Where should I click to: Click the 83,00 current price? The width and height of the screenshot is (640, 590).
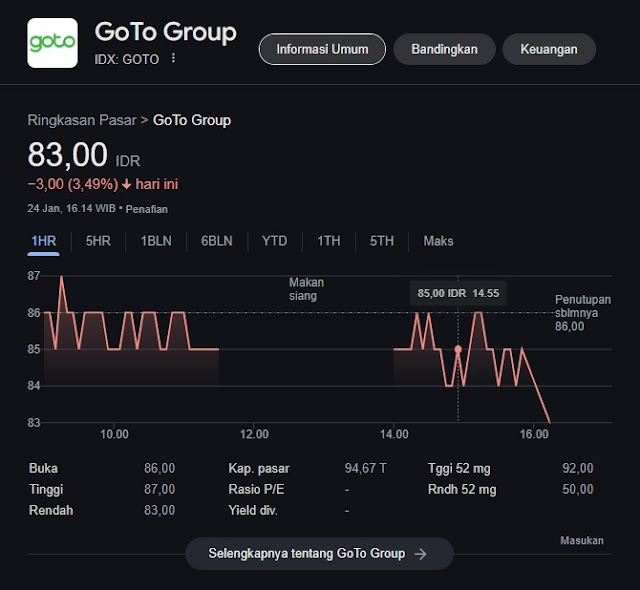click(67, 155)
